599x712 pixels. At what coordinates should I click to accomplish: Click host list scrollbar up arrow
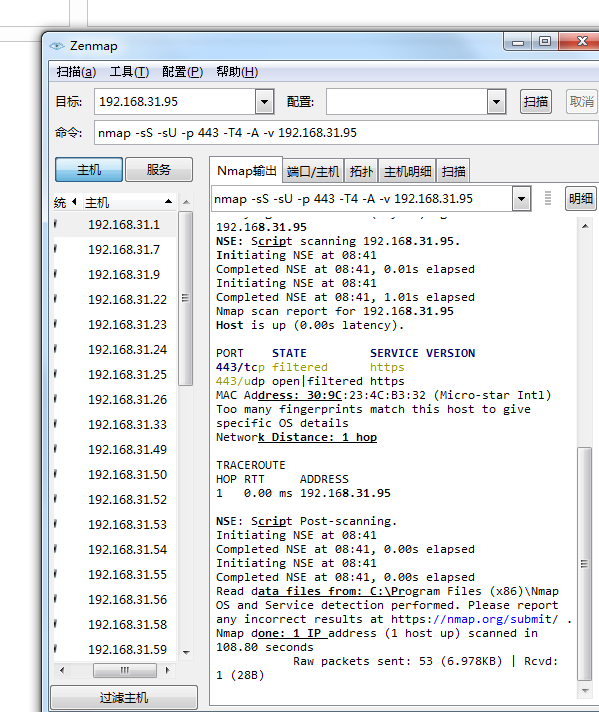[186, 202]
